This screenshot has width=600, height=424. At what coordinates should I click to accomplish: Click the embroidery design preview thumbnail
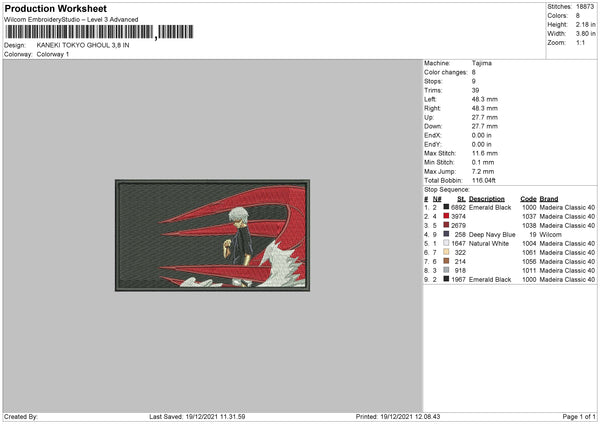[x=212, y=235]
